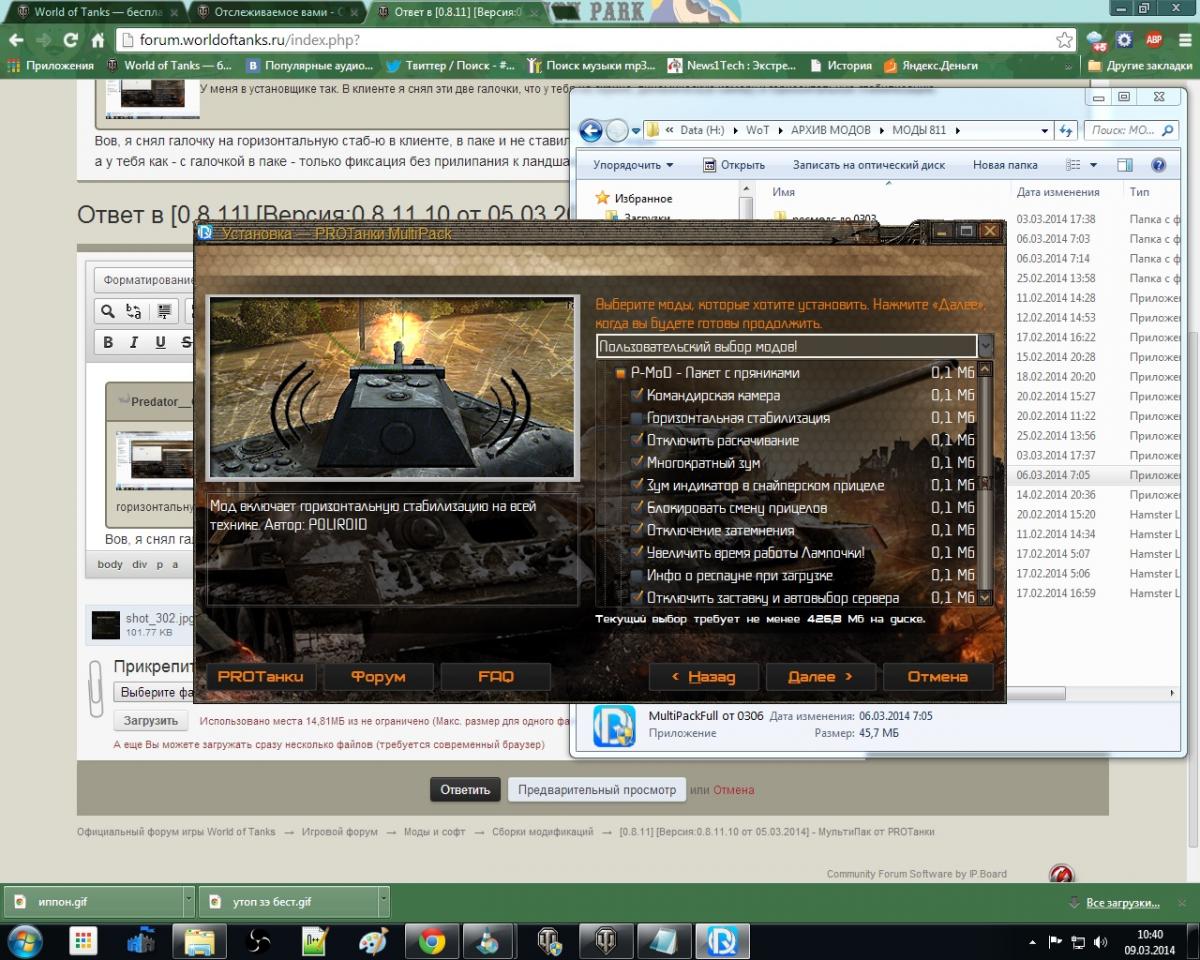Toggle the 'Горизонтальная стабилизация' checkbox
The image size is (1200, 960).
[637, 418]
